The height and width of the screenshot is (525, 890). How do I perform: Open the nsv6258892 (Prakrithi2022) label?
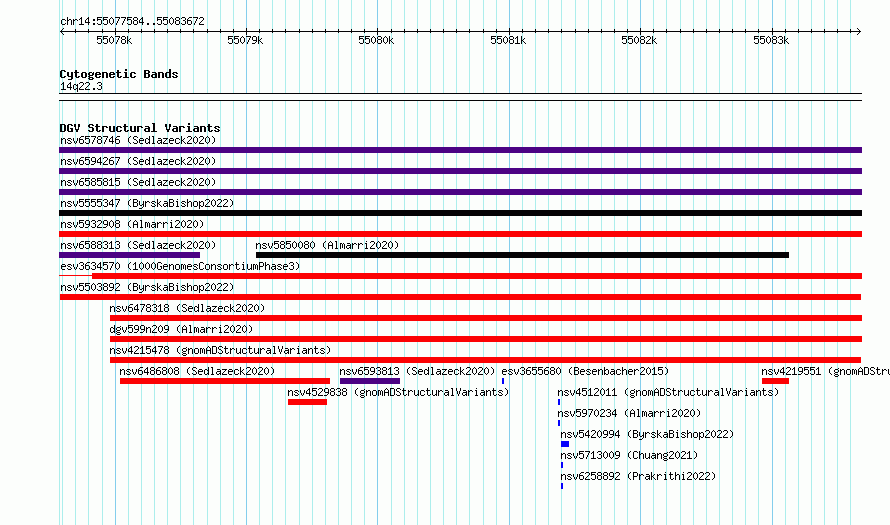click(x=638, y=476)
